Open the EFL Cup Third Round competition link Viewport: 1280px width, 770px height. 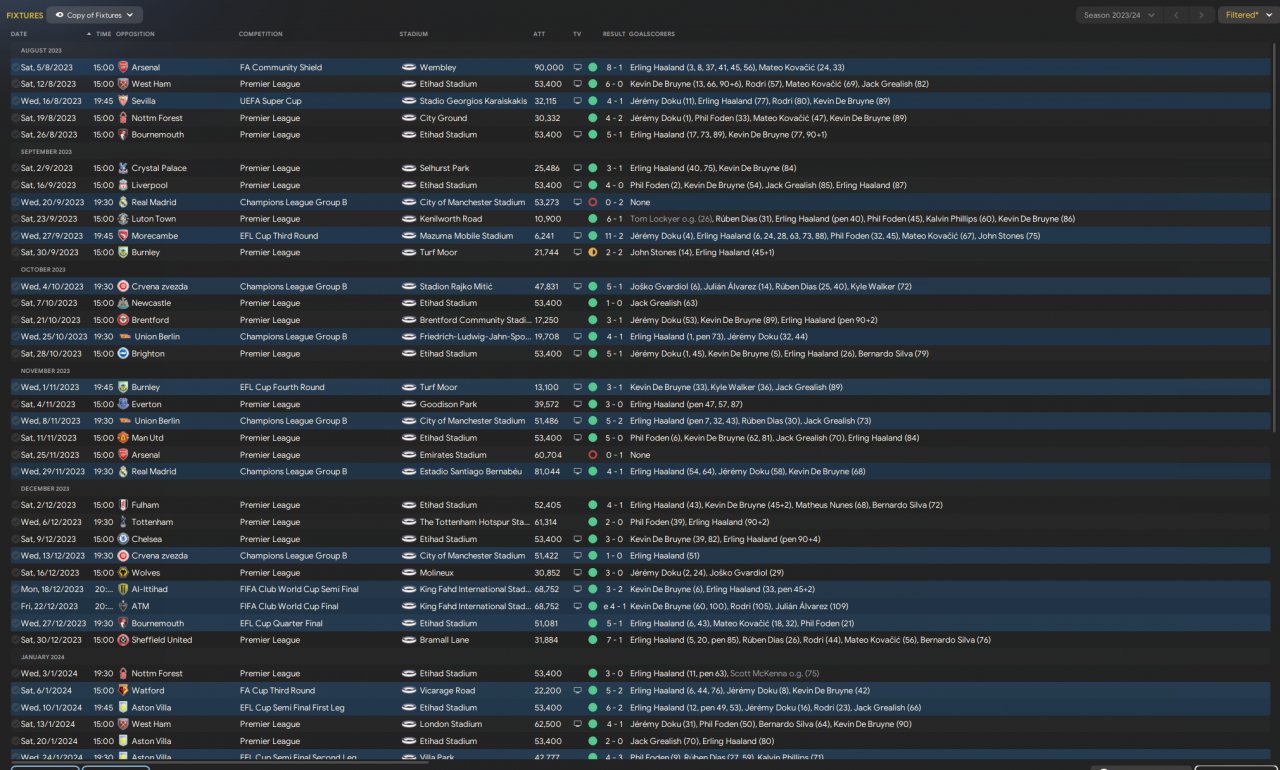279,236
